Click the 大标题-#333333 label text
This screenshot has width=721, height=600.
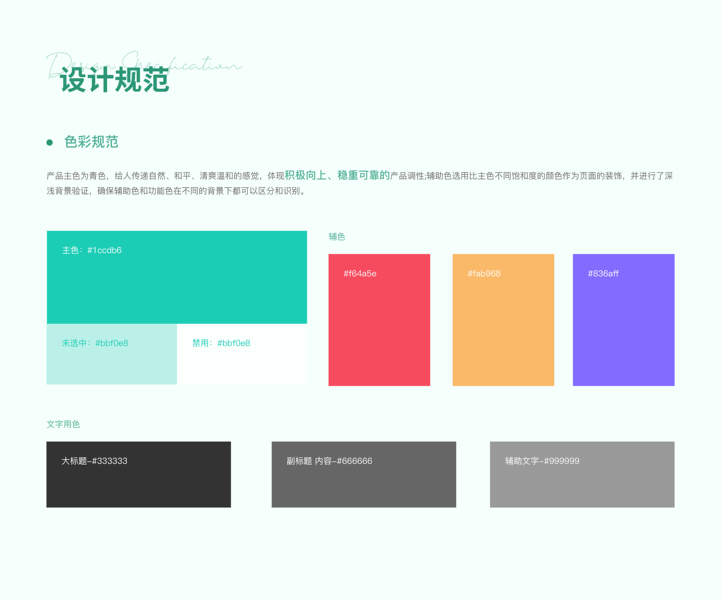click(x=94, y=461)
